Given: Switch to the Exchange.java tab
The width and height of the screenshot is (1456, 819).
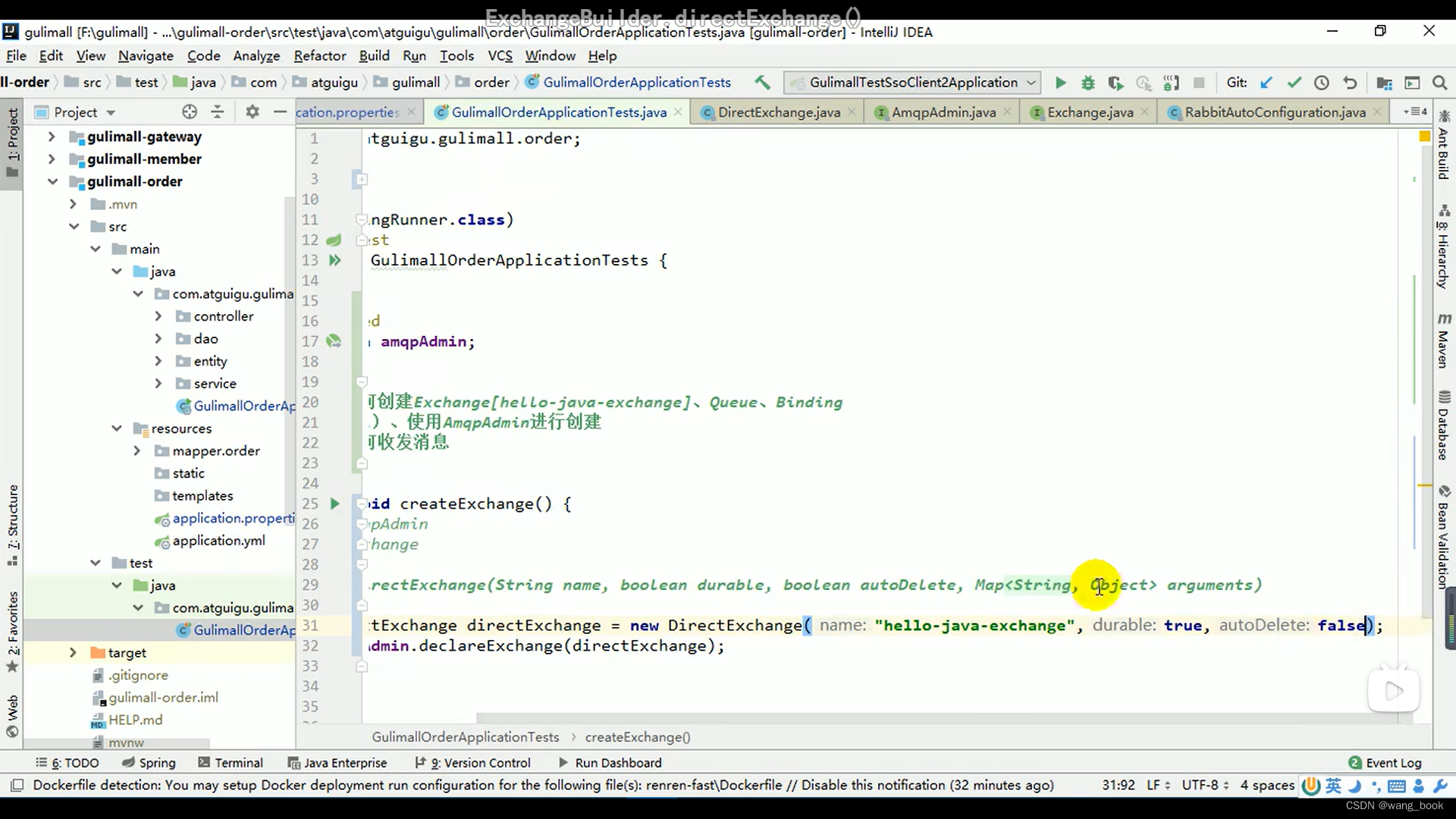Looking at the screenshot, I should (x=1089, y=111).
